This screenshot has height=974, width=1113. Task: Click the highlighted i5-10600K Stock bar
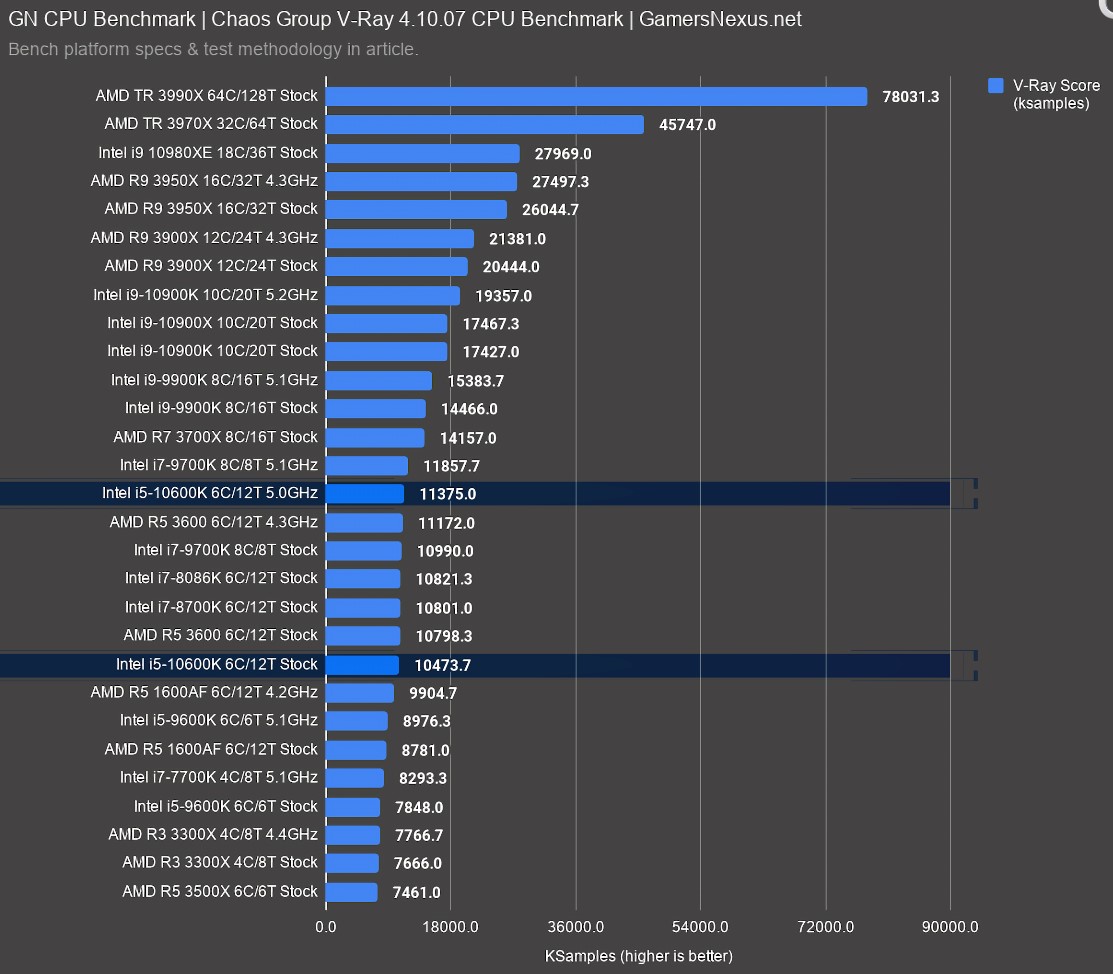(362, 665)
